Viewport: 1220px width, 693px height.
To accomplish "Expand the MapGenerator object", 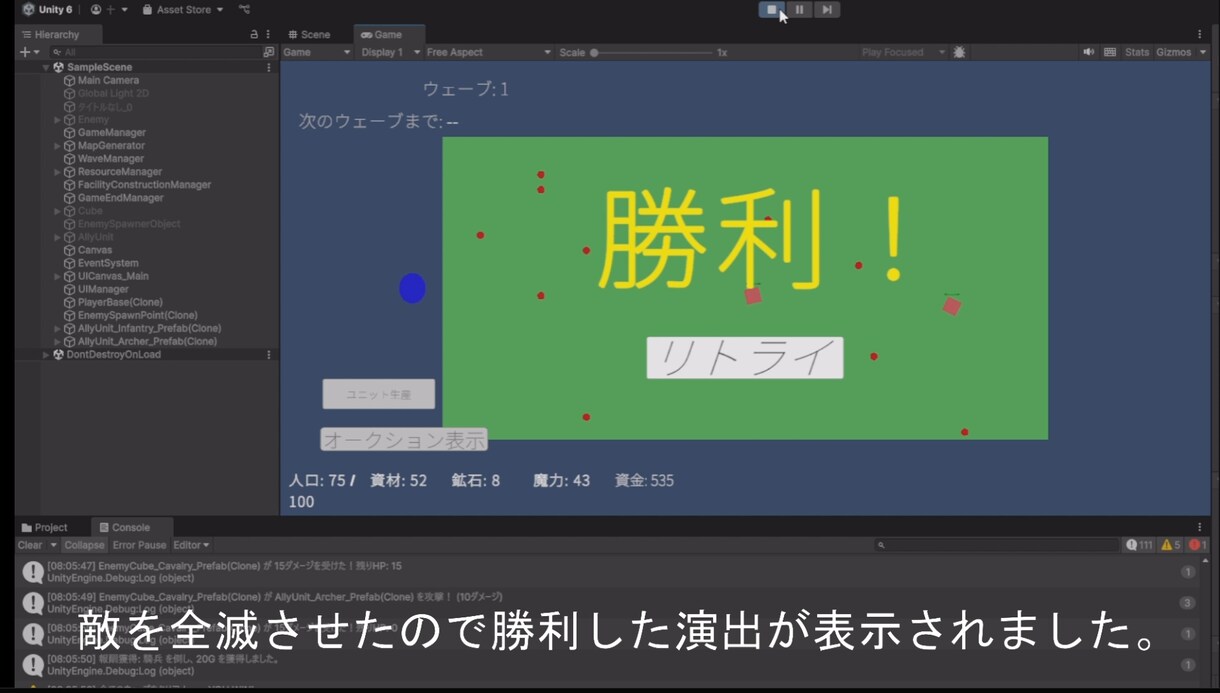I will click(x=58, y=145).
